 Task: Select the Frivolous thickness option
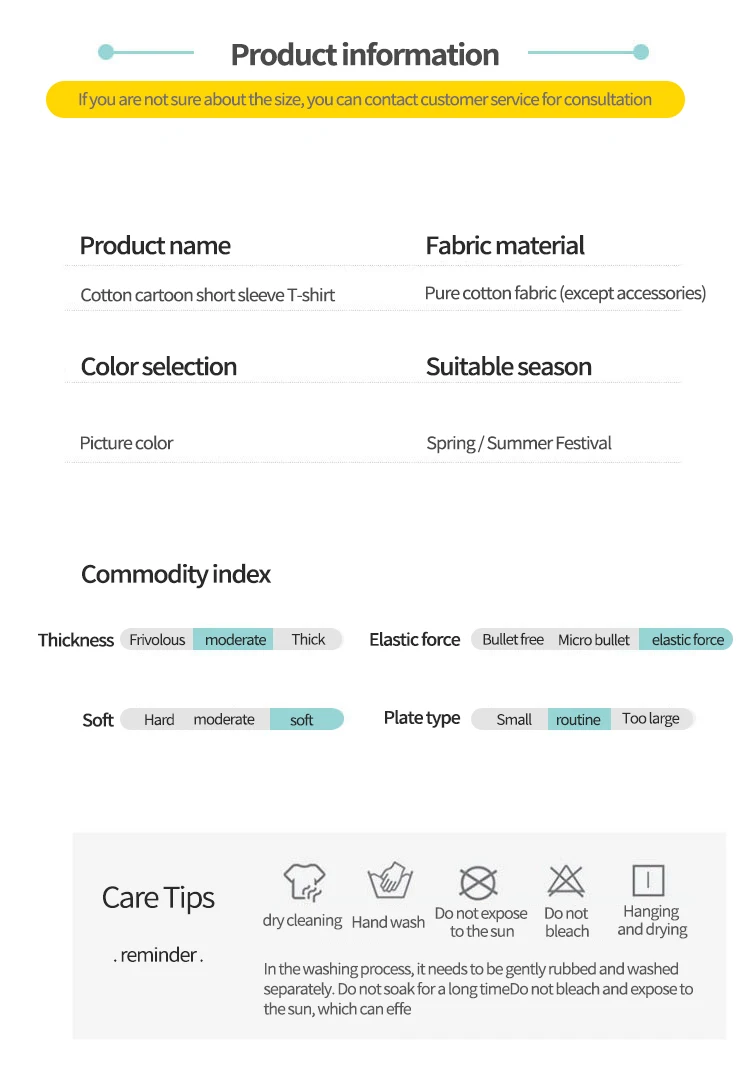point(157,640)
